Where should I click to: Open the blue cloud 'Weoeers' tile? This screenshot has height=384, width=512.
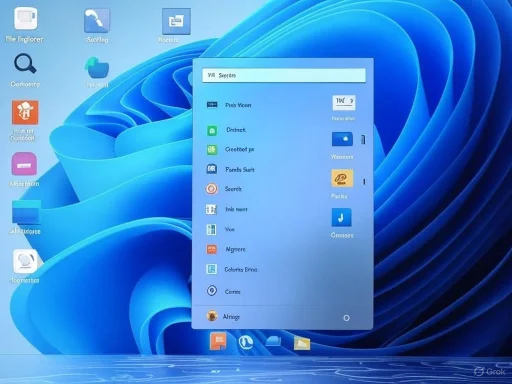(x=342, y=139)
